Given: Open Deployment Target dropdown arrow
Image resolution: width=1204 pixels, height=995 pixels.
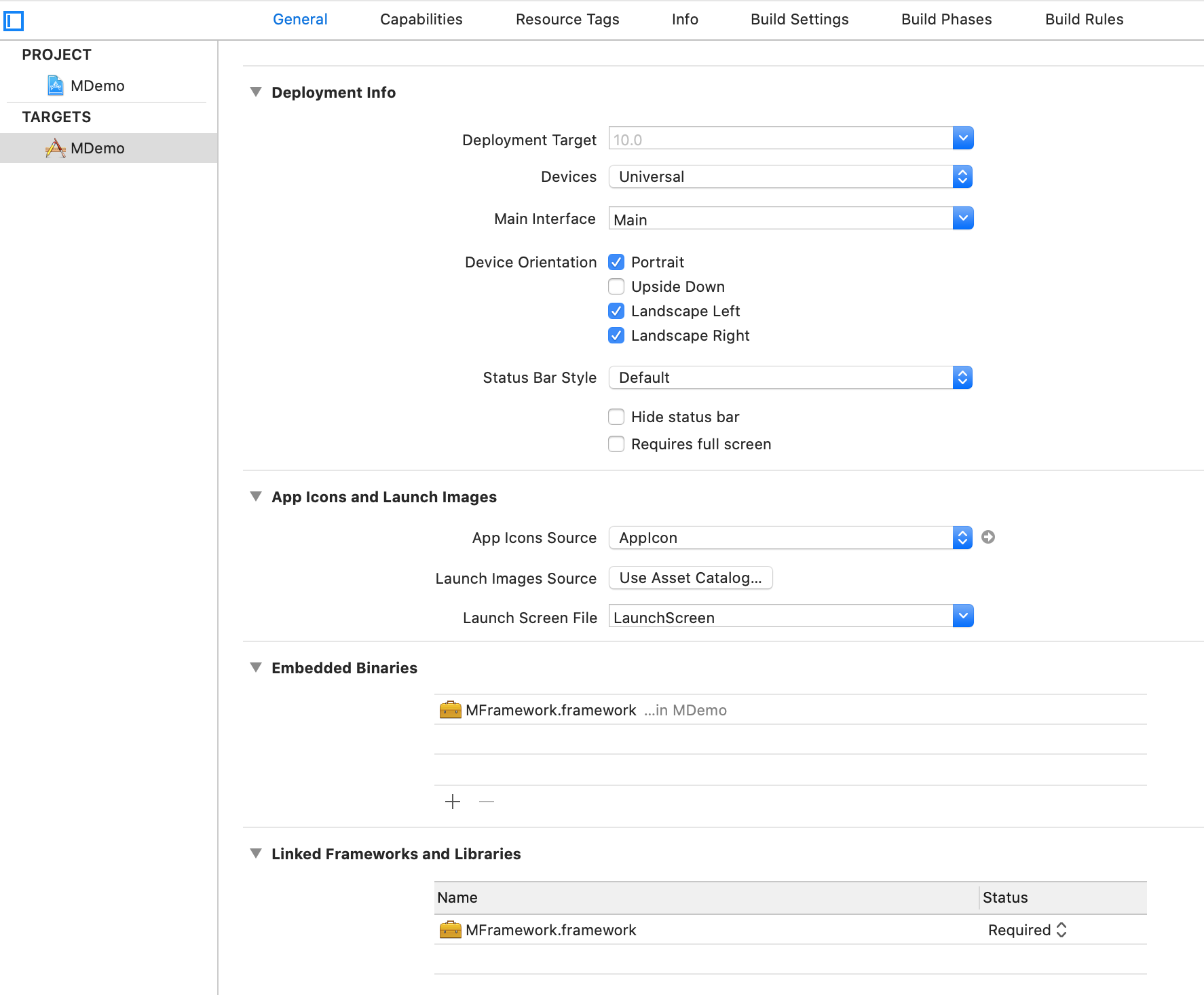Looking at the screenshot, I should click(x=963, y=138).
